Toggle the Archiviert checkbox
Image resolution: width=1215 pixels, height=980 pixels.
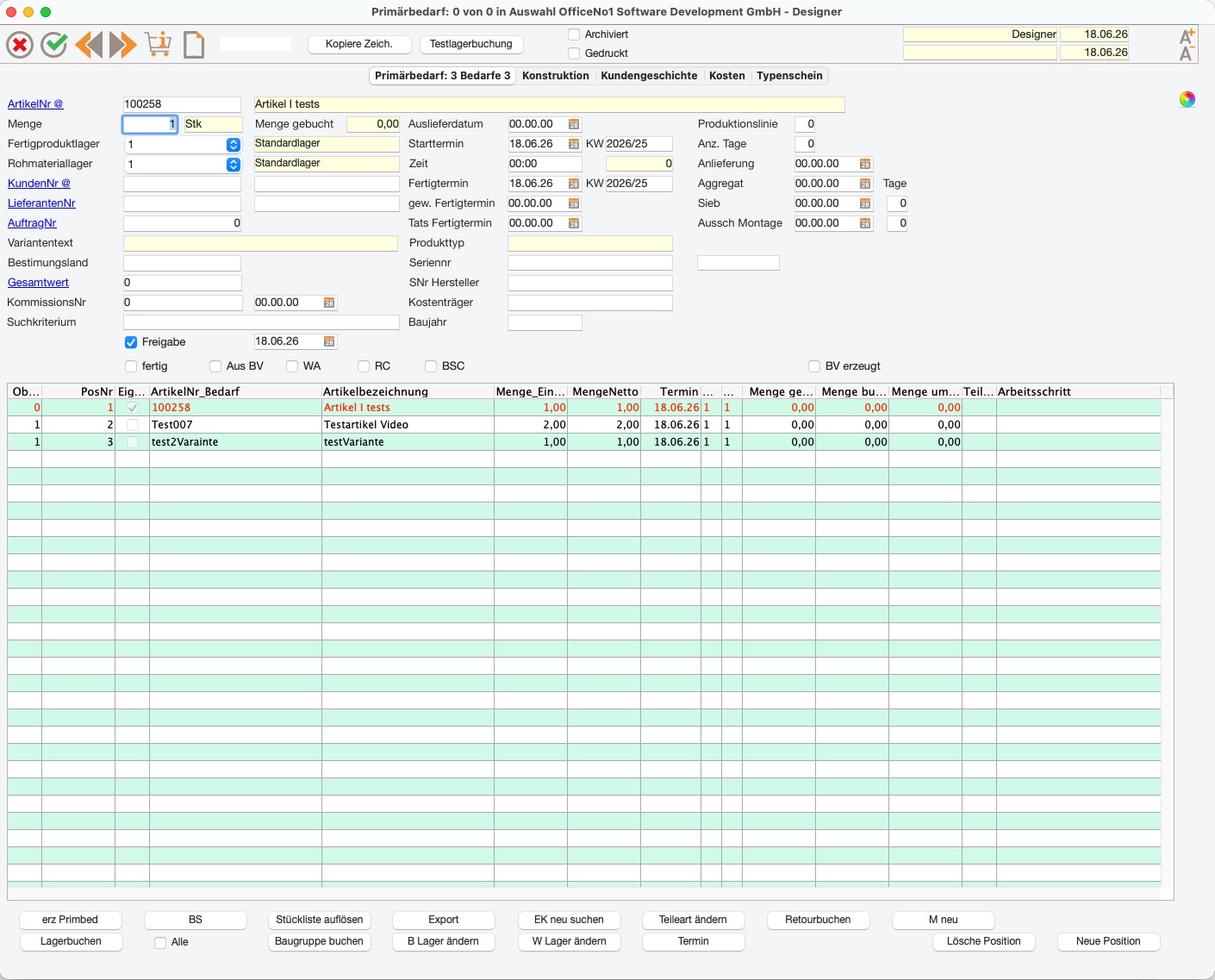point(574,34)
